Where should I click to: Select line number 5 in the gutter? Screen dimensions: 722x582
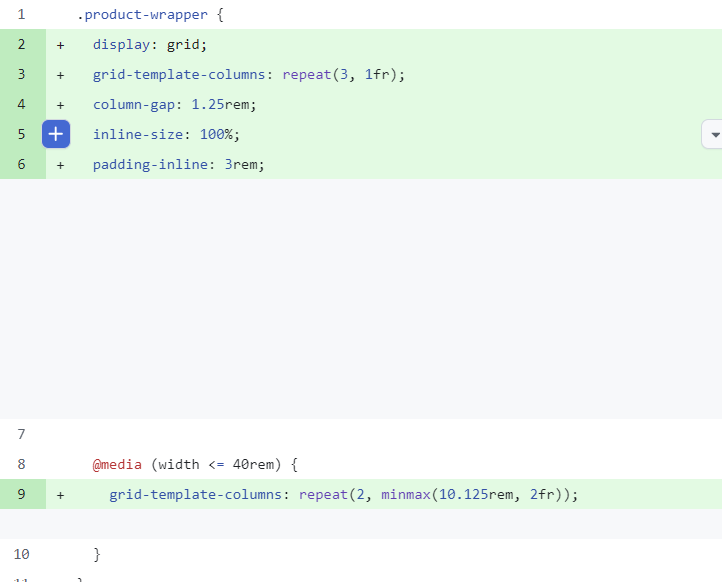click(21, 134)
